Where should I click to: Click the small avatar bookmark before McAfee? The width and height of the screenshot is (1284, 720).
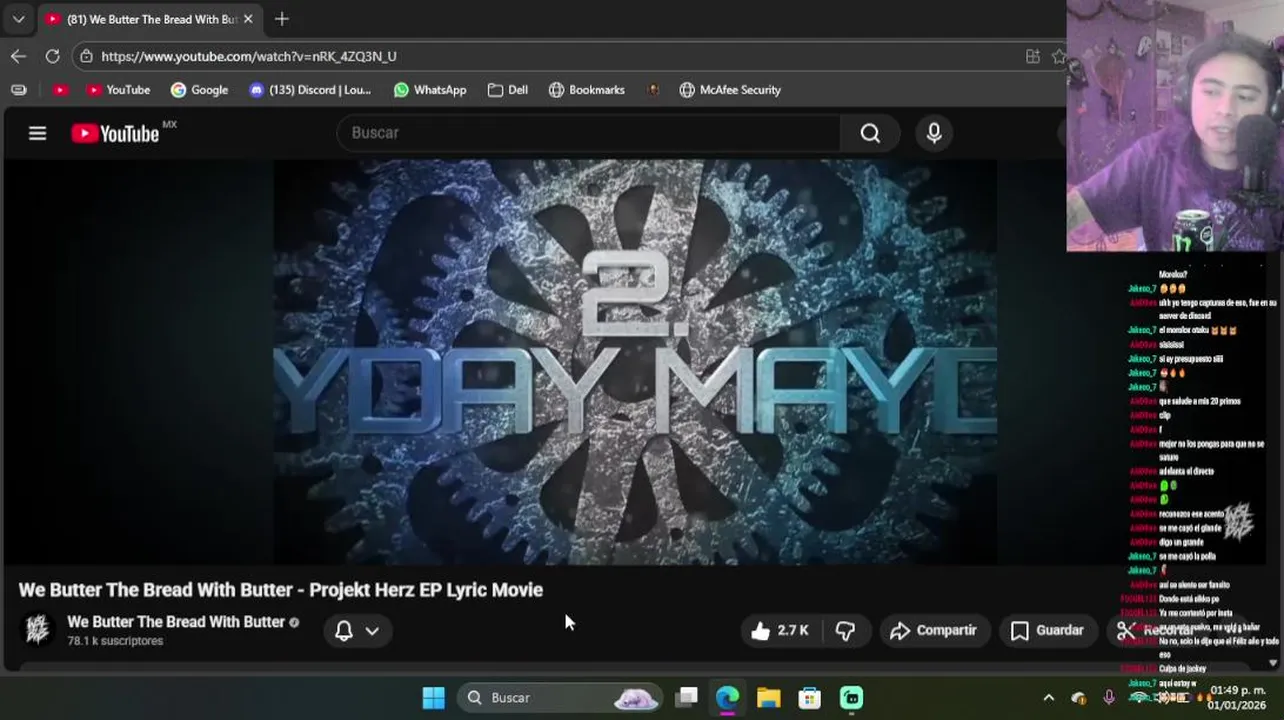click(x=653, y=90)
